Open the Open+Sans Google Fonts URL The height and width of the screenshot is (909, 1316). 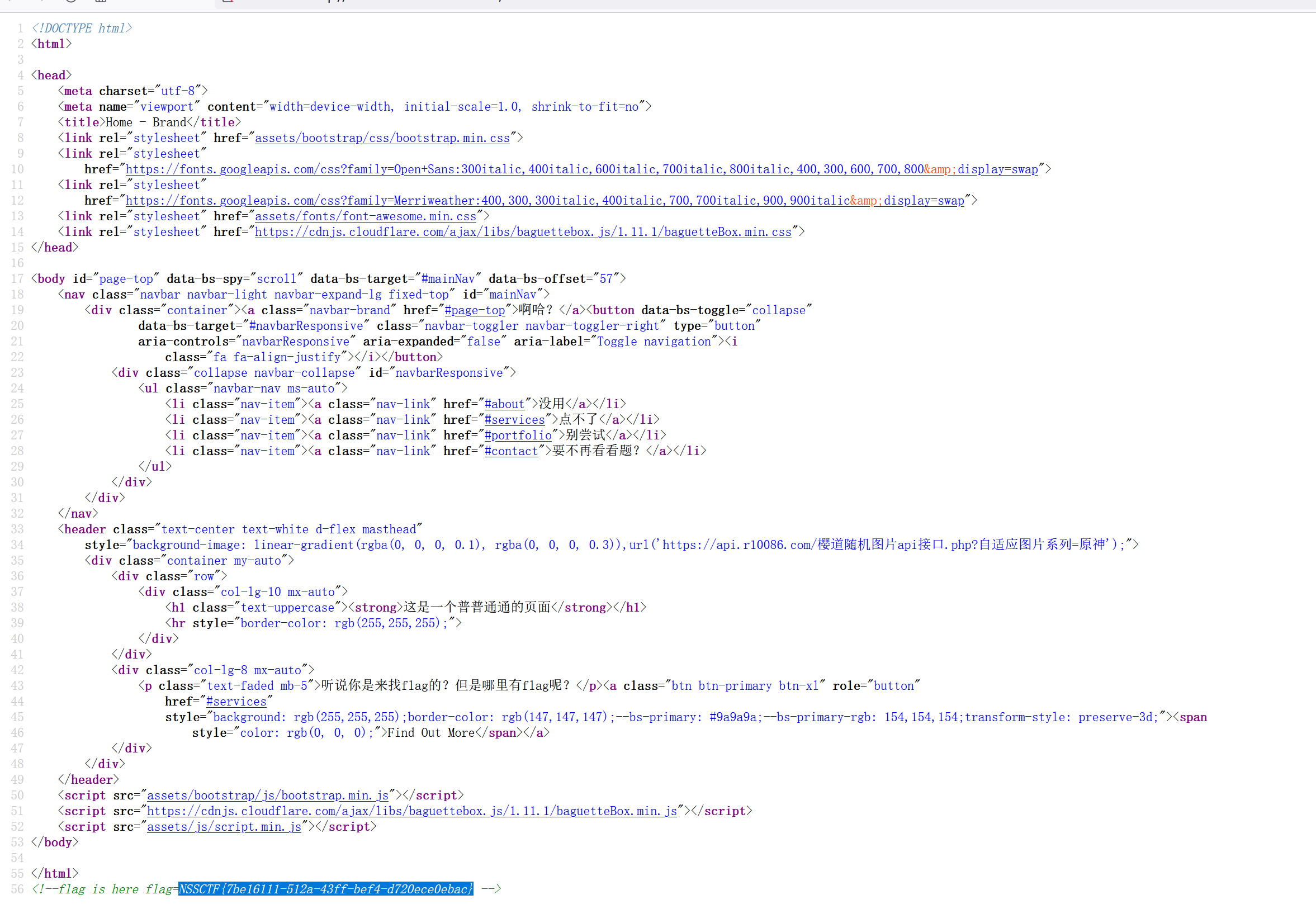point(581,169)
